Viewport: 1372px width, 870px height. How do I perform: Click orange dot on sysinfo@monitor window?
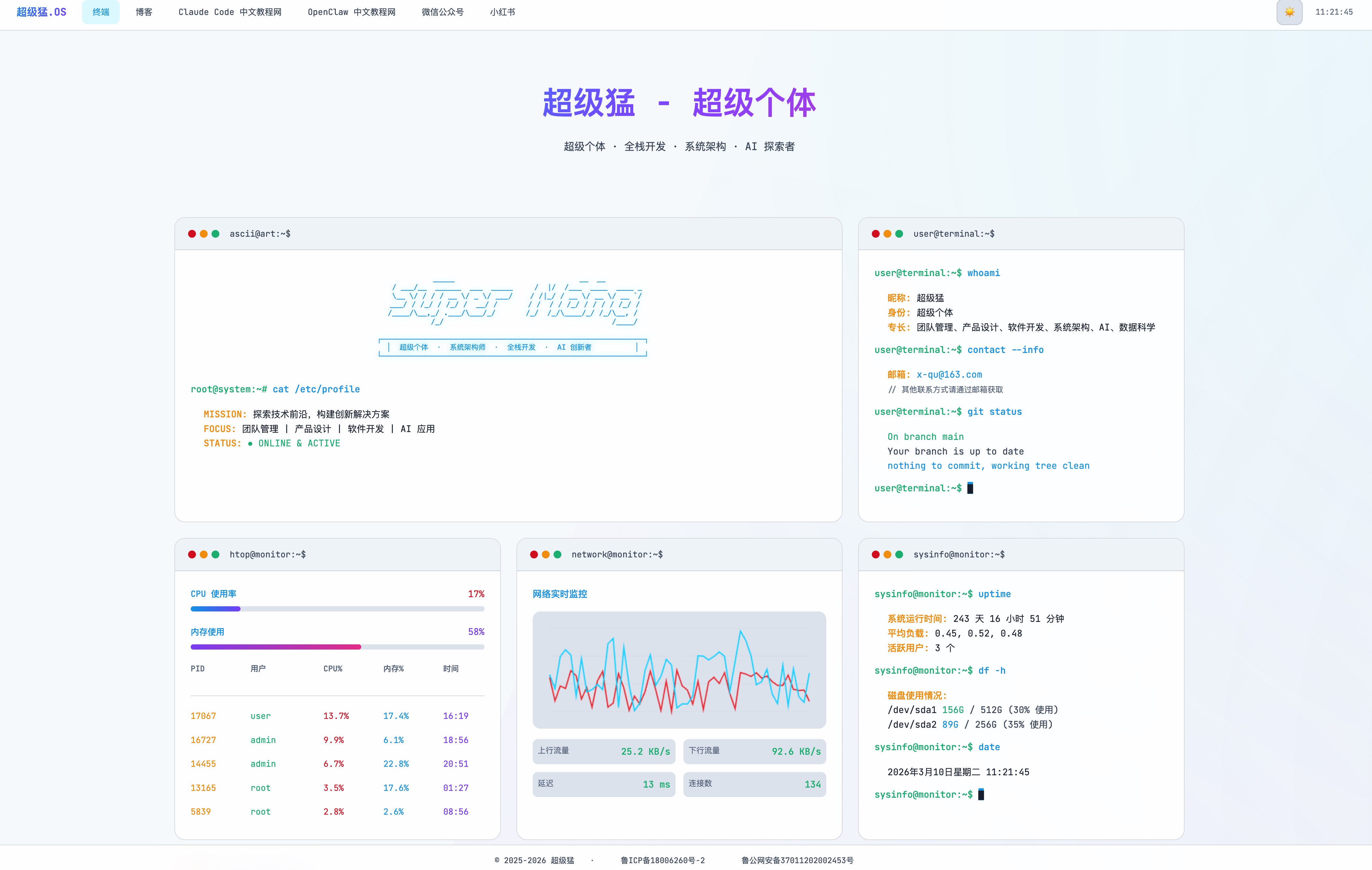[x=887, y=554]
